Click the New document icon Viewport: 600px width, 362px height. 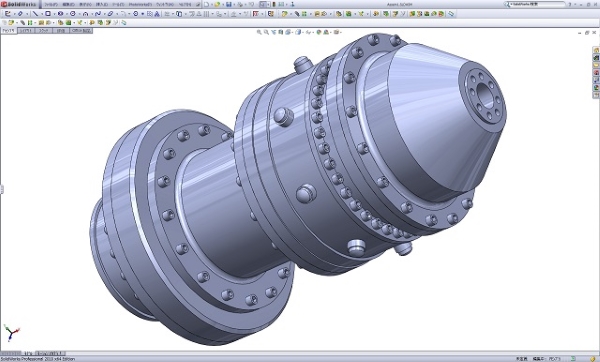click(207, 5)
